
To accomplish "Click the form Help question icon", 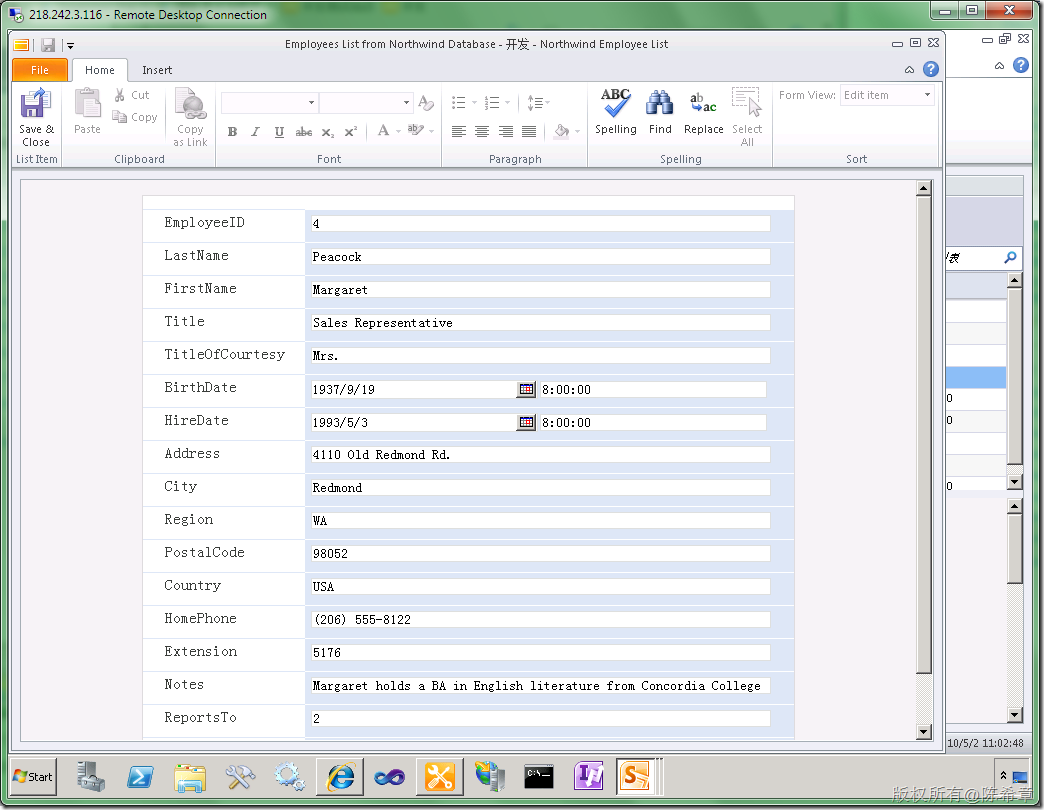I will [931, 69].
